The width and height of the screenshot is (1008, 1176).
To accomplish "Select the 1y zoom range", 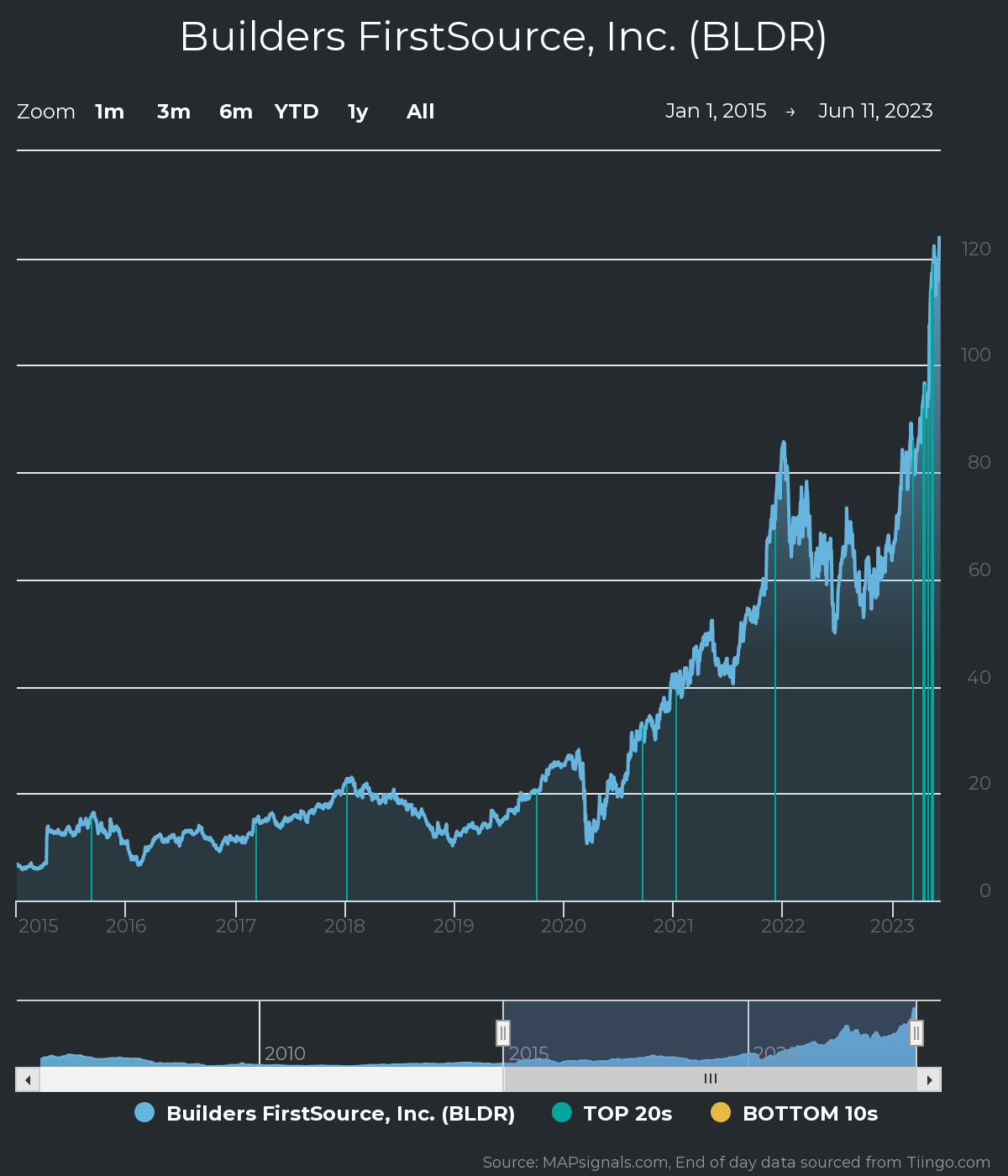I will tap(358, 112).
